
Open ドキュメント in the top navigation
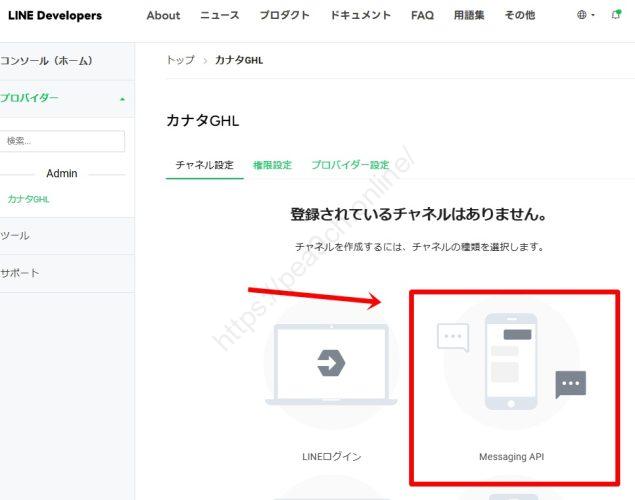(x=360, y=16)
